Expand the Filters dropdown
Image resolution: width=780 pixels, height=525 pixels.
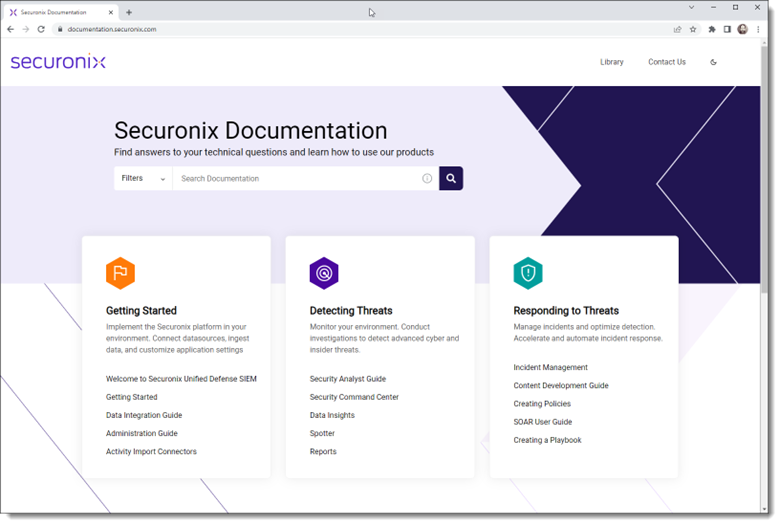click(x=143, y=178)
